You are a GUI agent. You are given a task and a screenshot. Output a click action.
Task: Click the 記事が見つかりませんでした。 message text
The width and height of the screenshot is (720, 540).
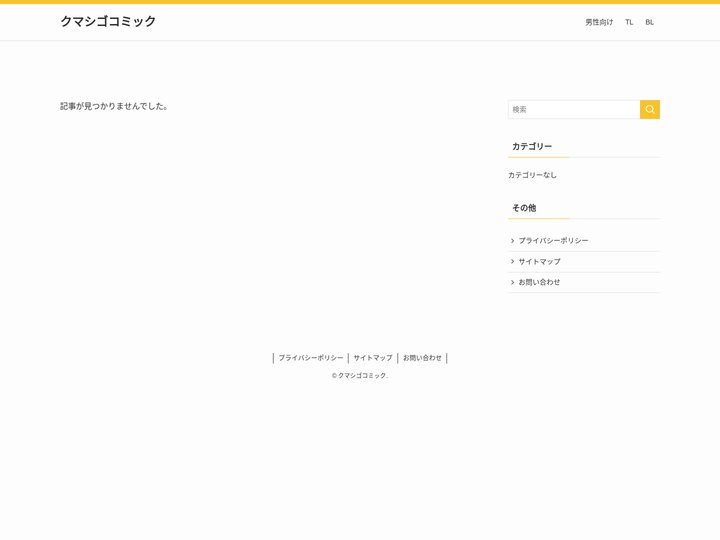point(114,106)
